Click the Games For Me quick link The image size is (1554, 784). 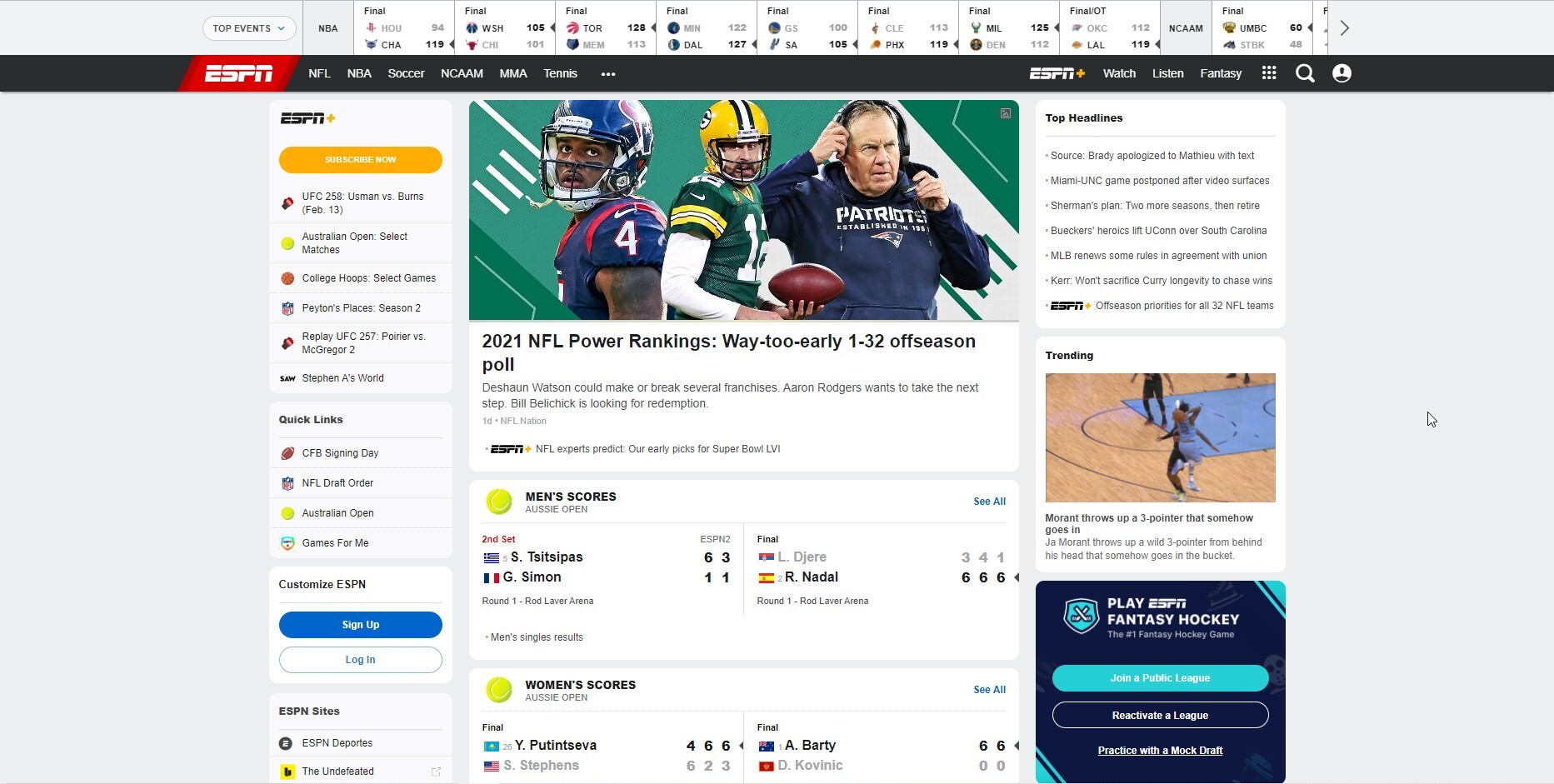click(x=360, y=543)
